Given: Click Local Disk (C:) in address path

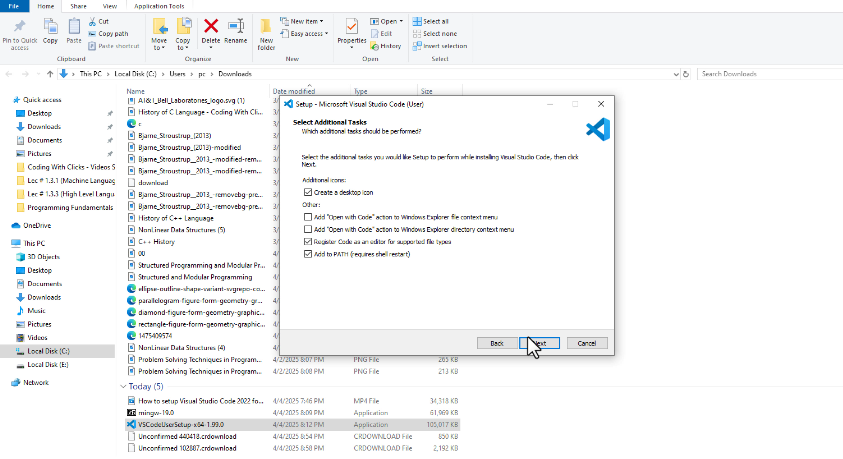Looking at the screenshot, I should tap(135, 74).
